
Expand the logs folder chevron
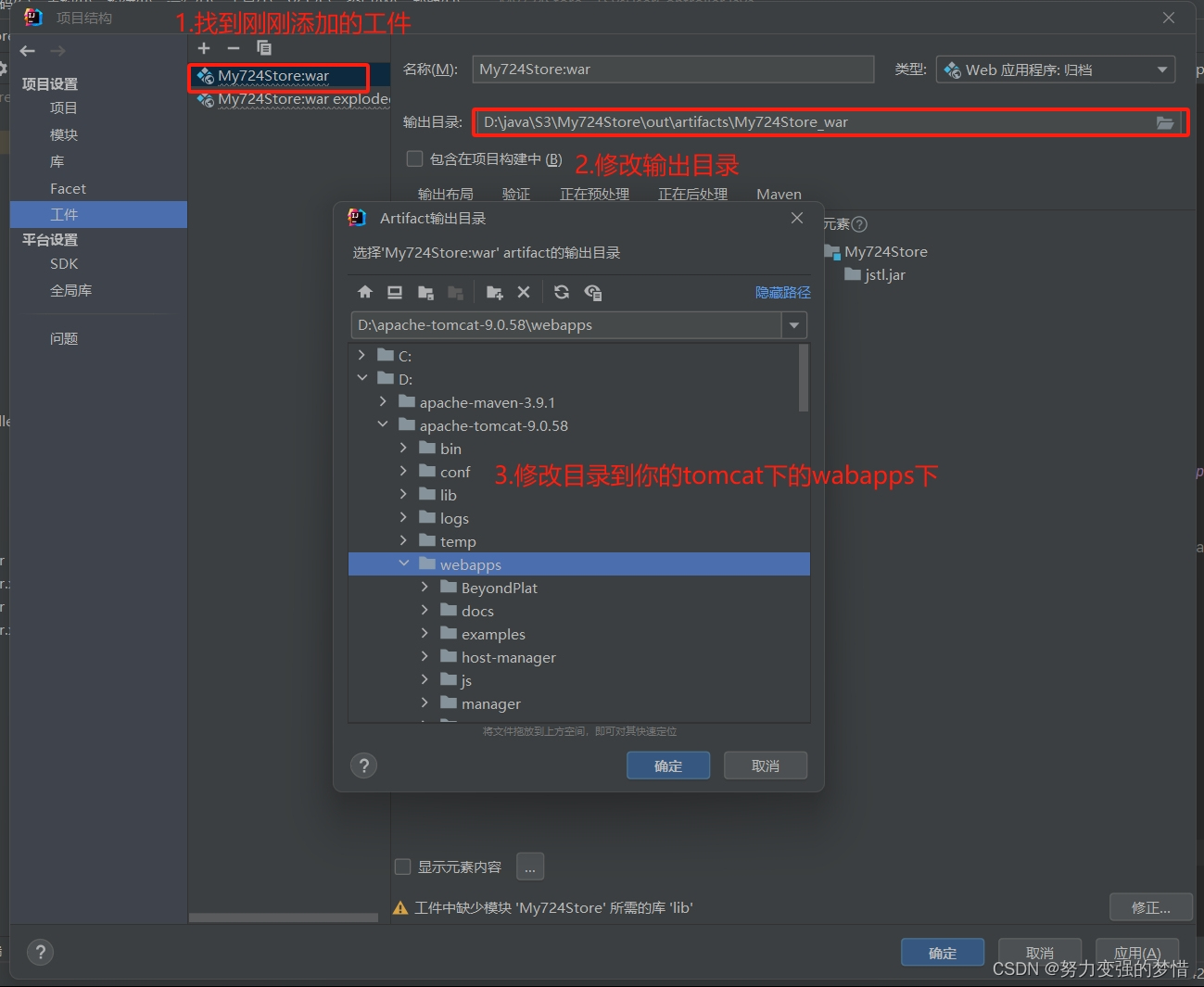point(403,517)
